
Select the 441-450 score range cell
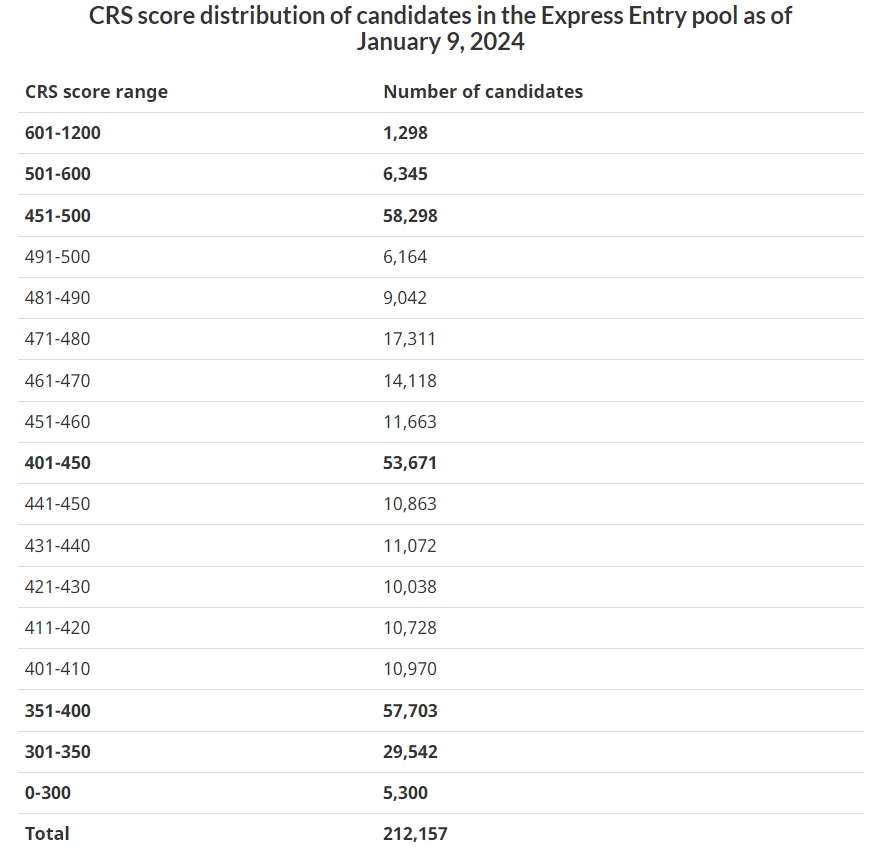57,504
